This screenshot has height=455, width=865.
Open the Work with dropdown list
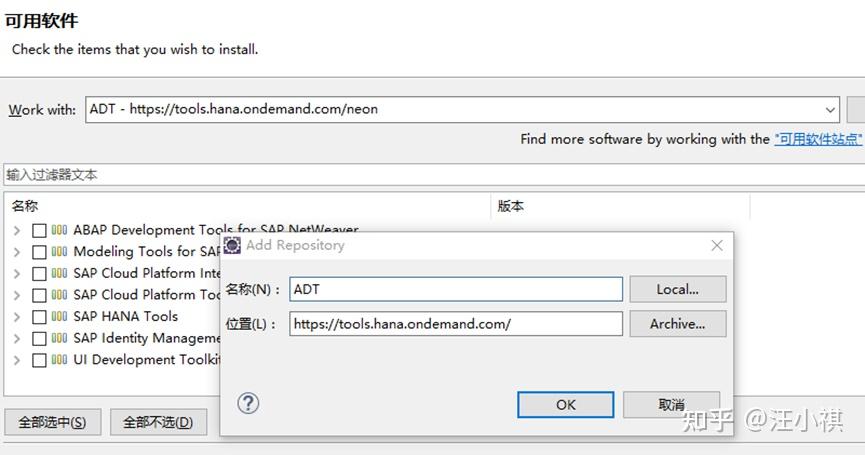[x=831, y=109]
